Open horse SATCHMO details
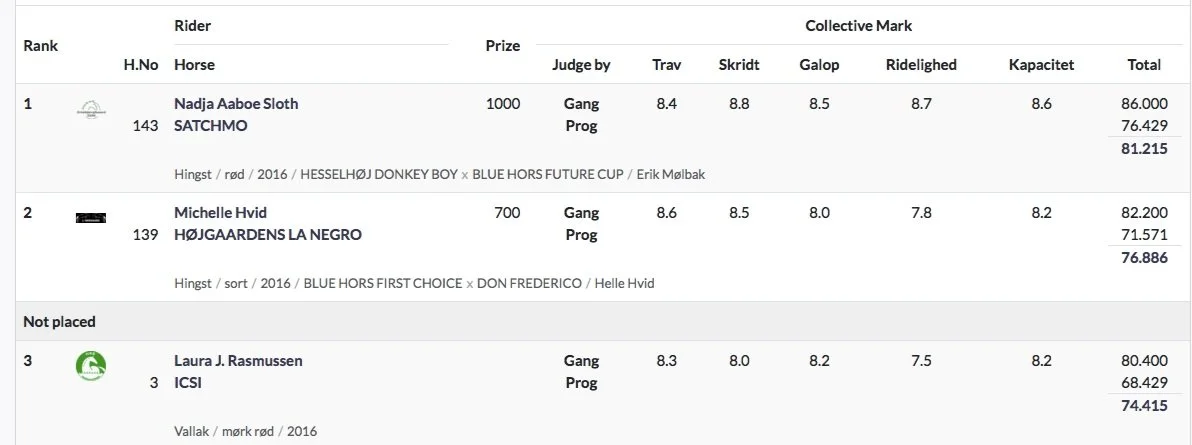Viewport: 1192px width, 445px height. coord(211,126)
